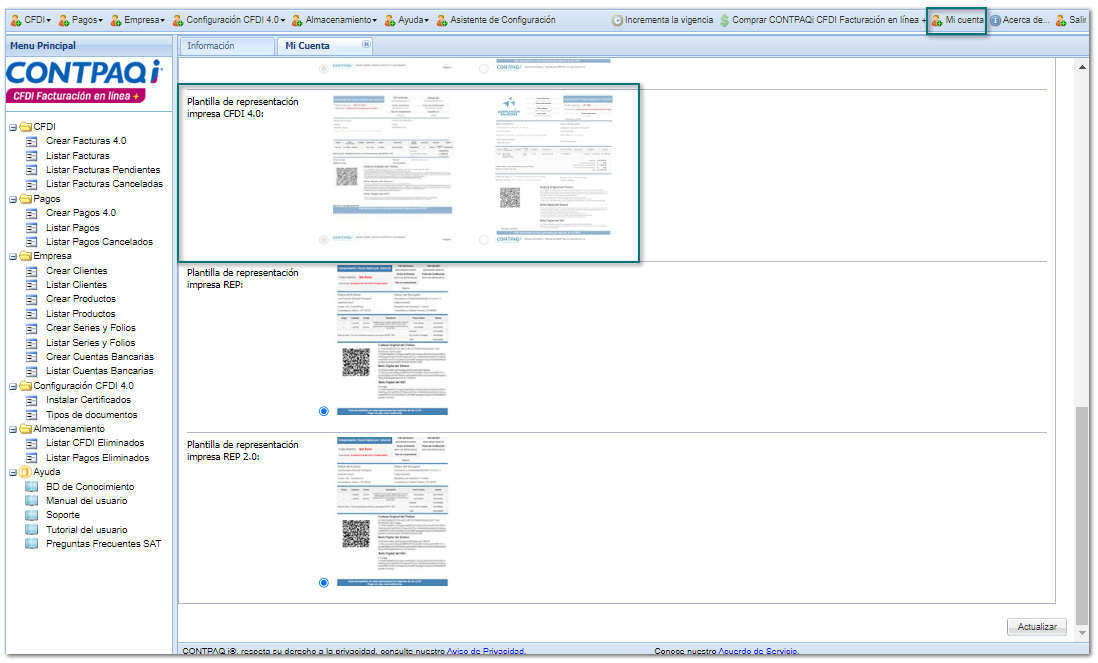Screen dimensions: 1098x663
Task: Click Listar Facturas Canceladas icon
Action: click(32, 185)
